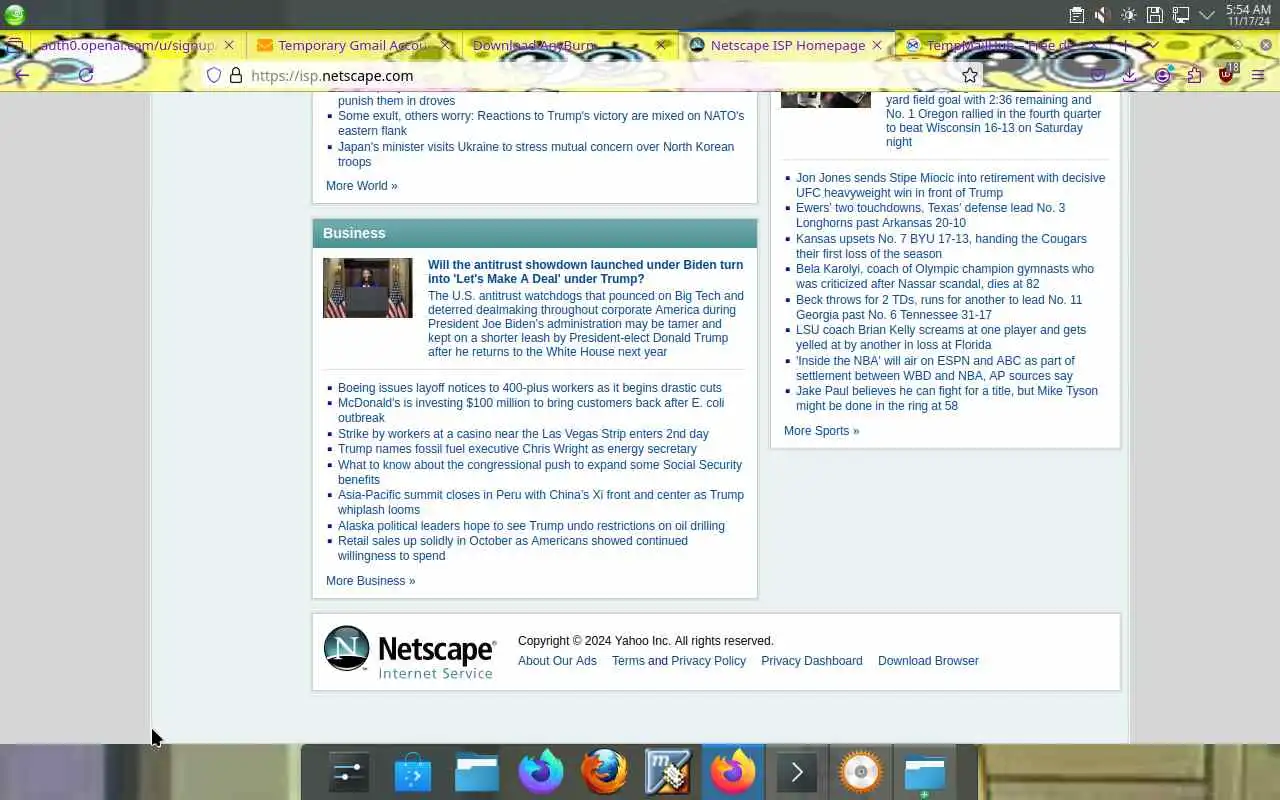Viewport: 1280px width, 800px height.
Task: Open the antitrust showdown headline
Action: coord(585,272)
